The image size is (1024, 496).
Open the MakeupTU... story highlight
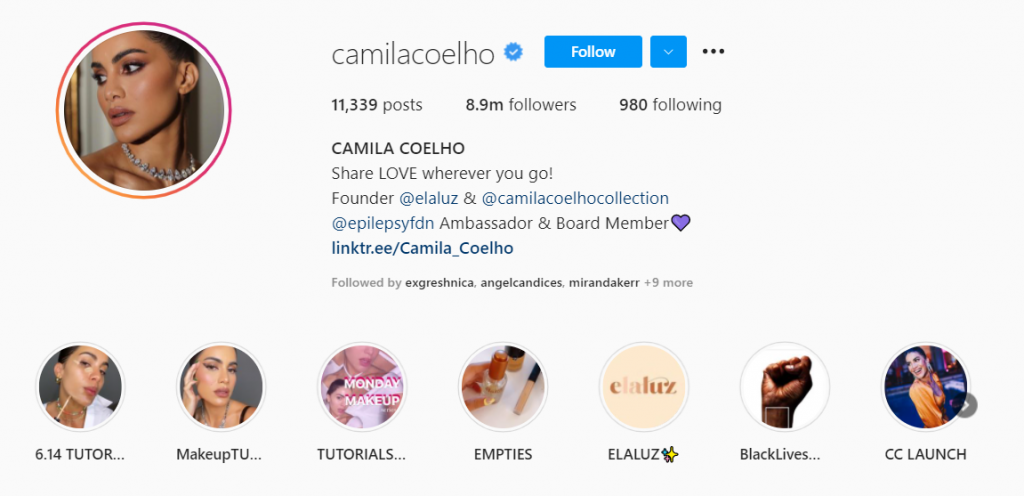pos(220,387)
